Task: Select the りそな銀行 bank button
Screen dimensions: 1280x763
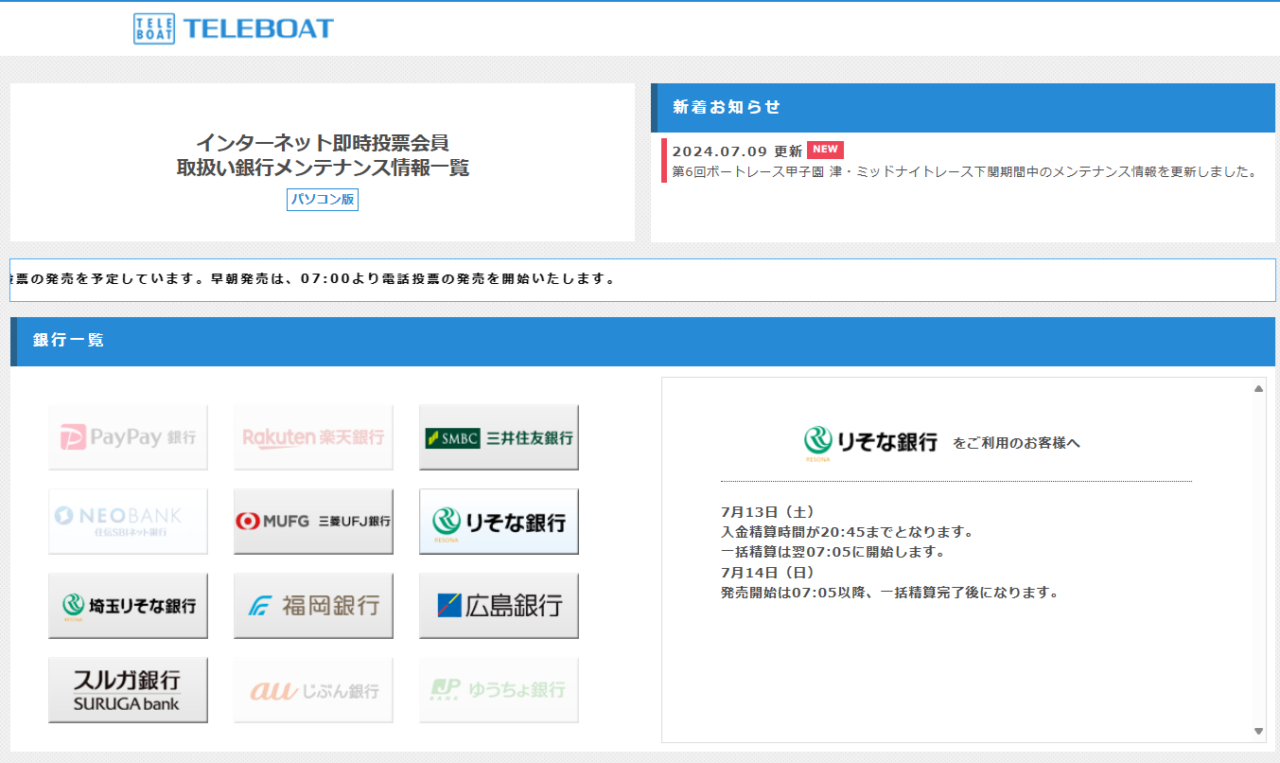Action: tap(499, 521)
